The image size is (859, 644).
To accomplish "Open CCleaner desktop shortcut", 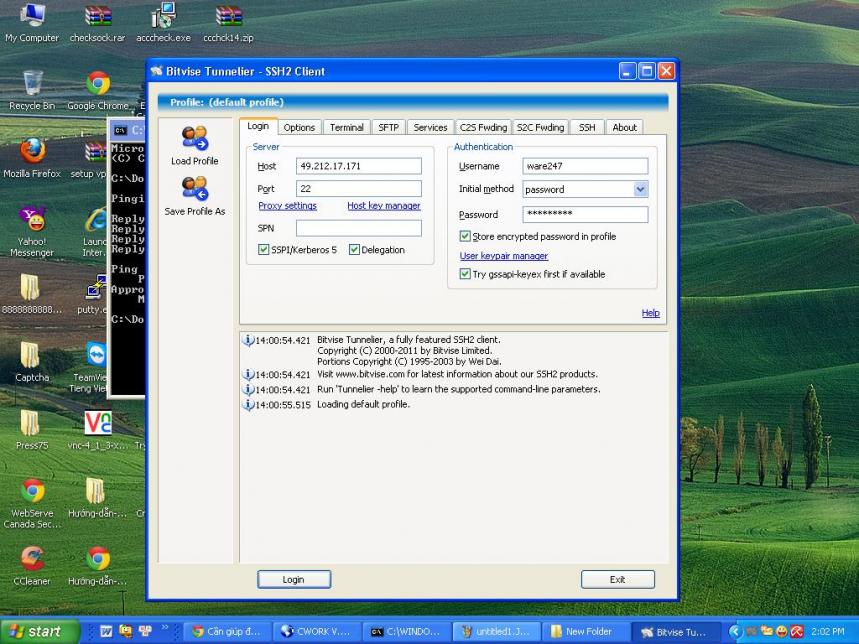I will point(32,559).
